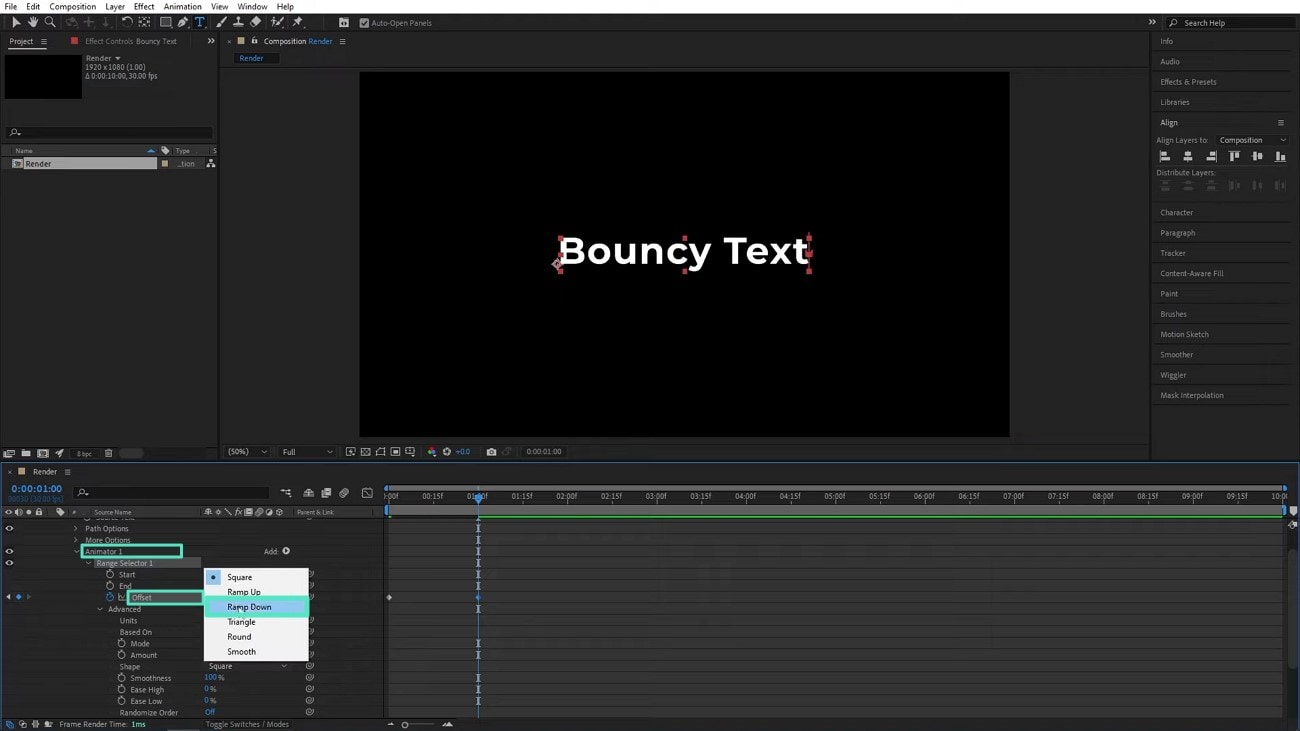Toggle the Start property stopwatch
1300x731 pixels.
(110, 574)
